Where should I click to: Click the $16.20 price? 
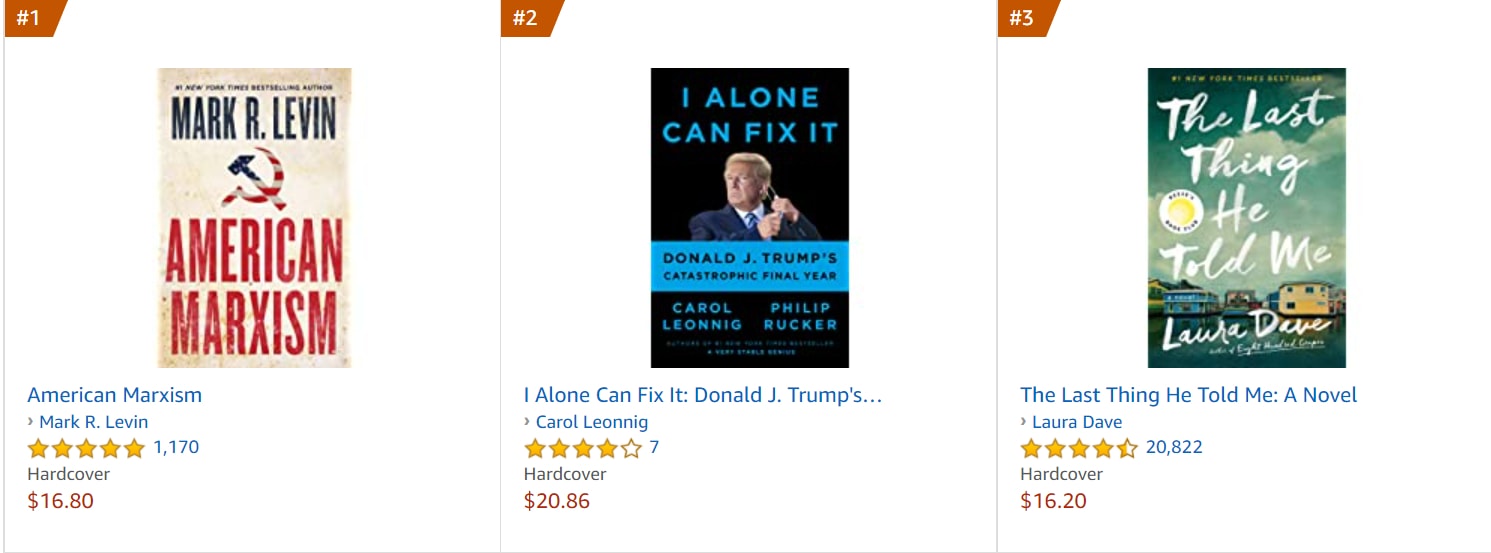pyautogui.click(x=1053, y=501)
